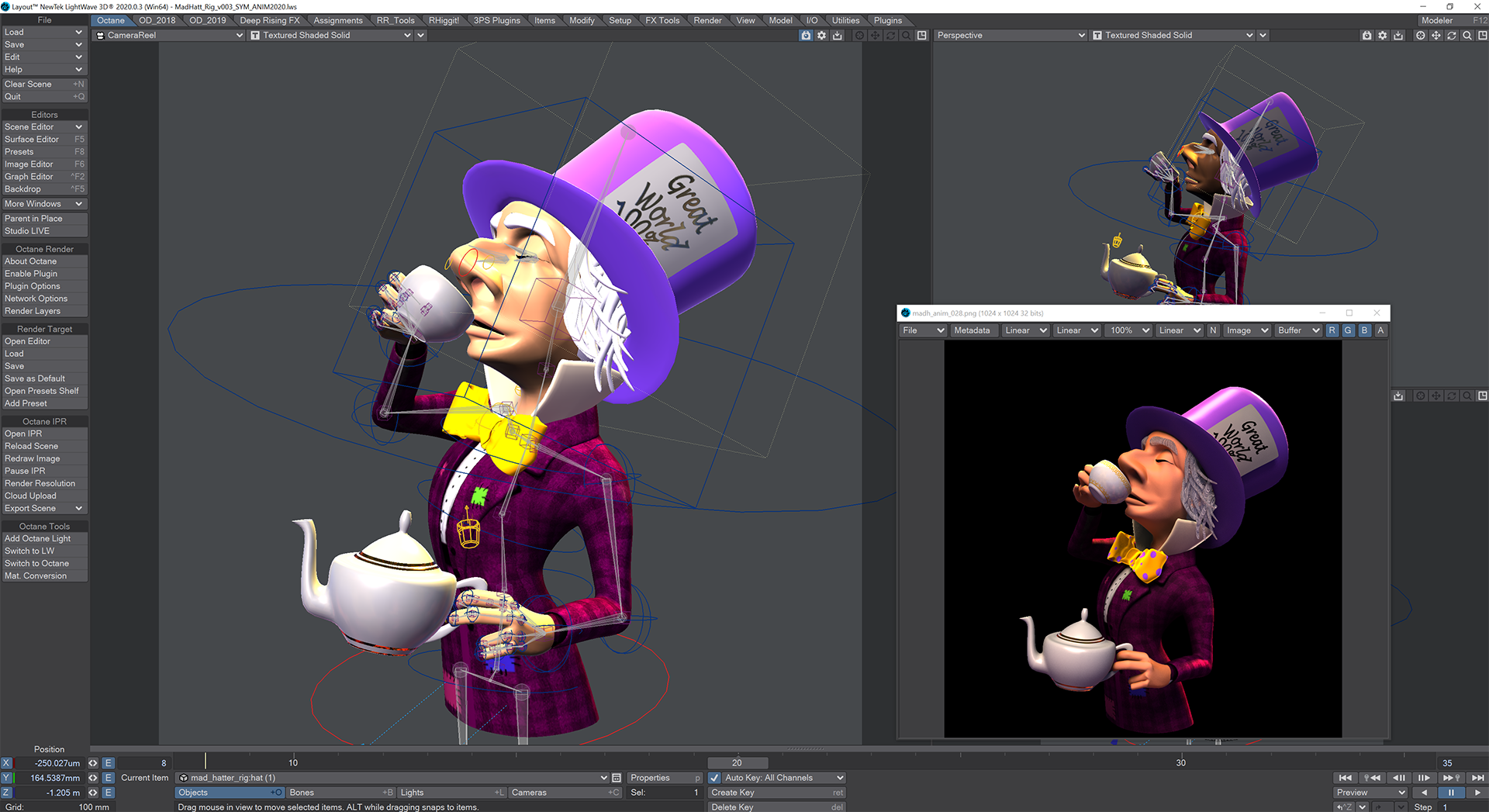
Task: Open envelope E button for Z position
Action: pyautogui.click(x=109, y=793)
